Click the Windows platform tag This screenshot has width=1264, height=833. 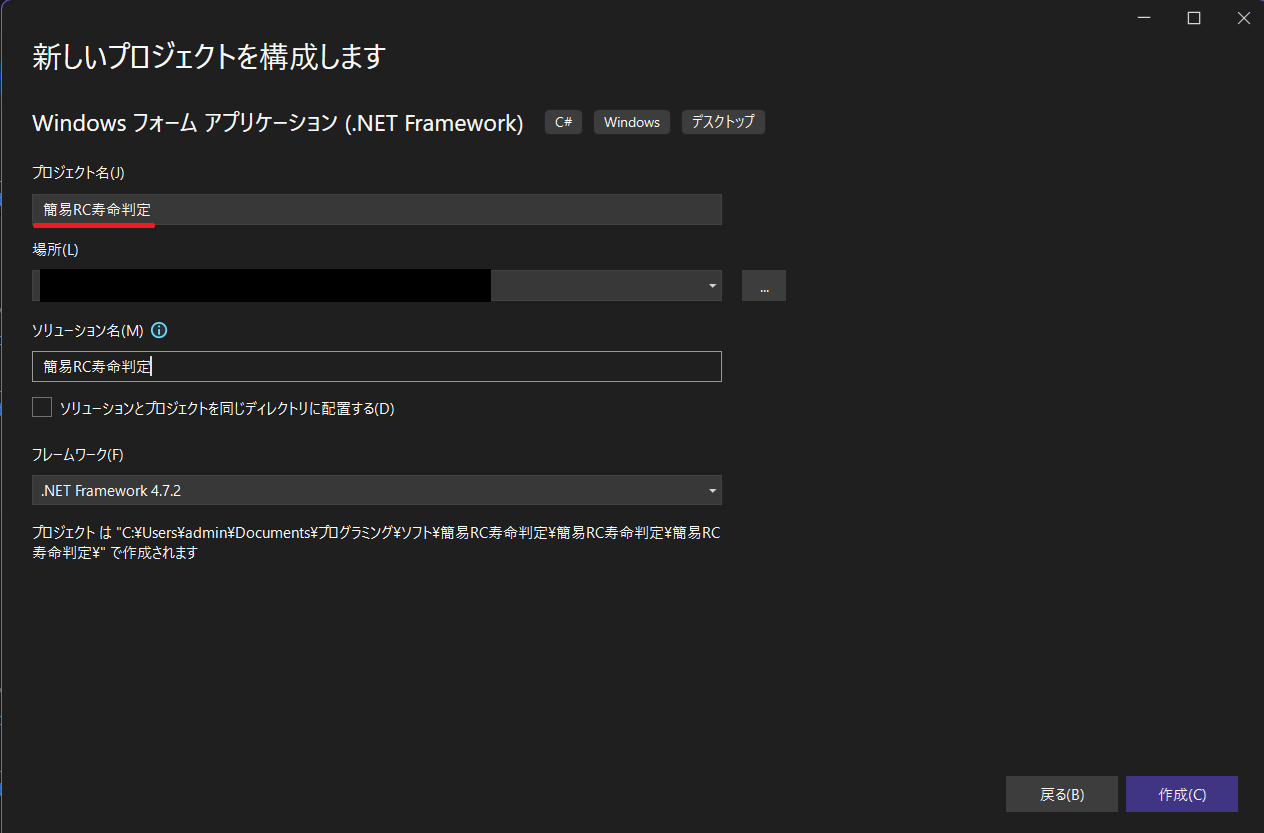(x=632, y=122)
